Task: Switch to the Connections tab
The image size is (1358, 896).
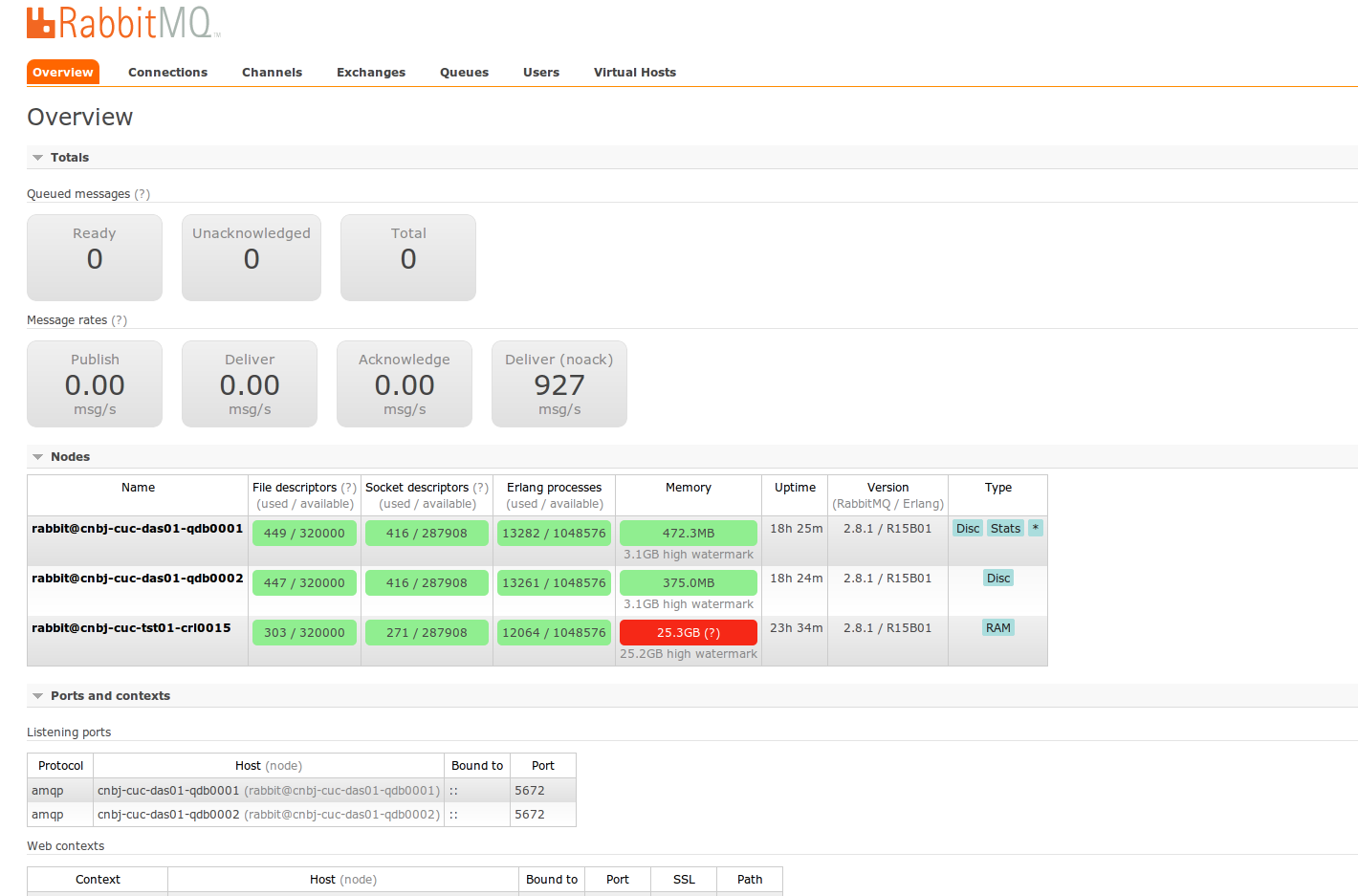Action: 167,72
